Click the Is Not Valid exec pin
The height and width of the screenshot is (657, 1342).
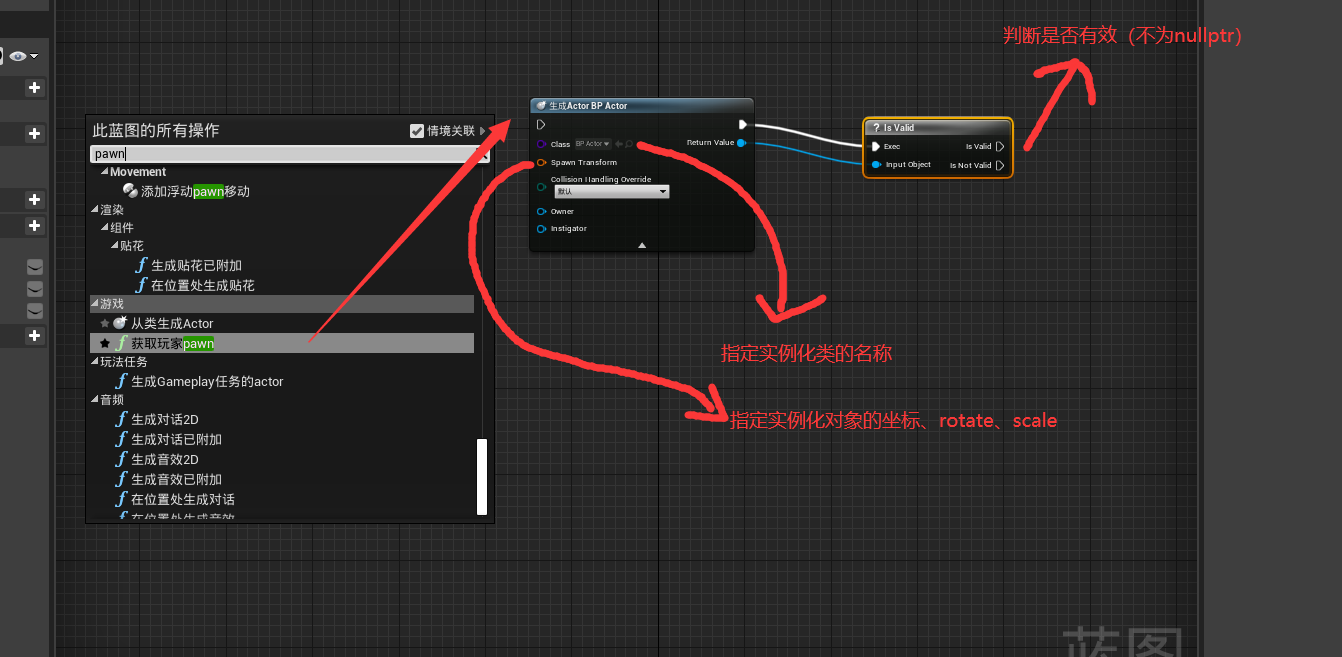point(1000,165)
